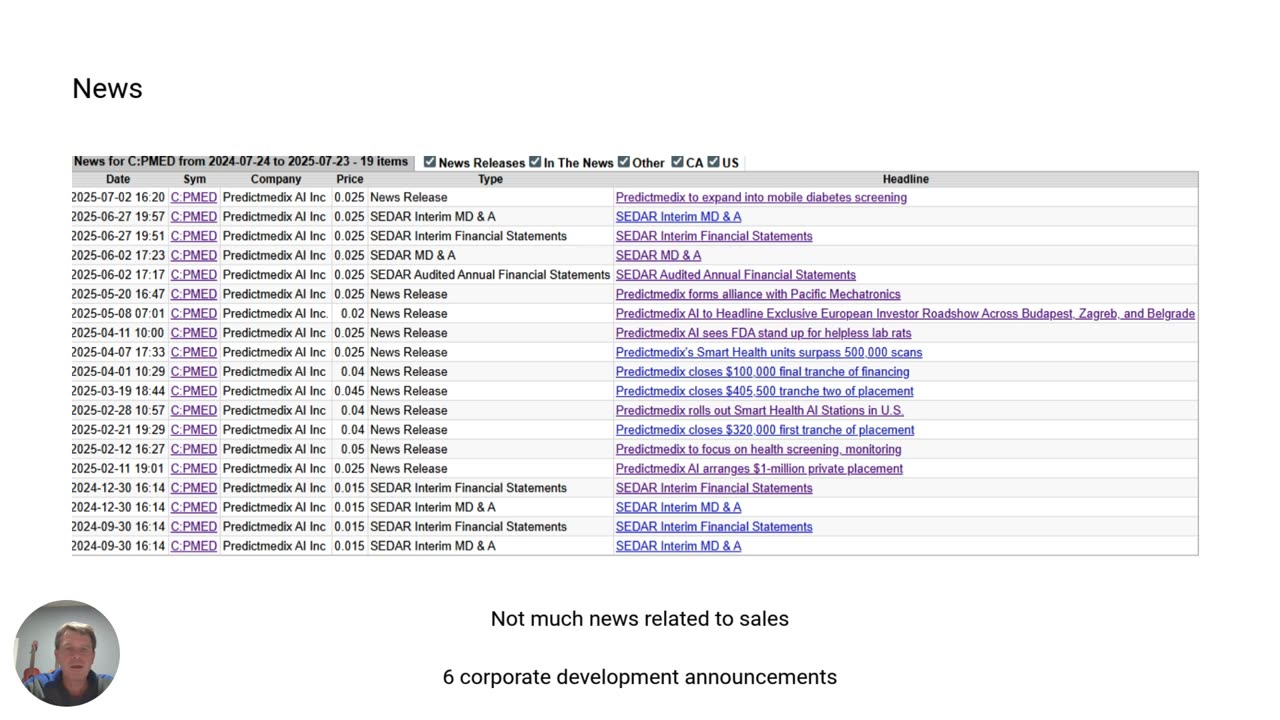This screenshot has width=1280, height=720.
Task: Click the Headline column header
Action: (906, 179)
